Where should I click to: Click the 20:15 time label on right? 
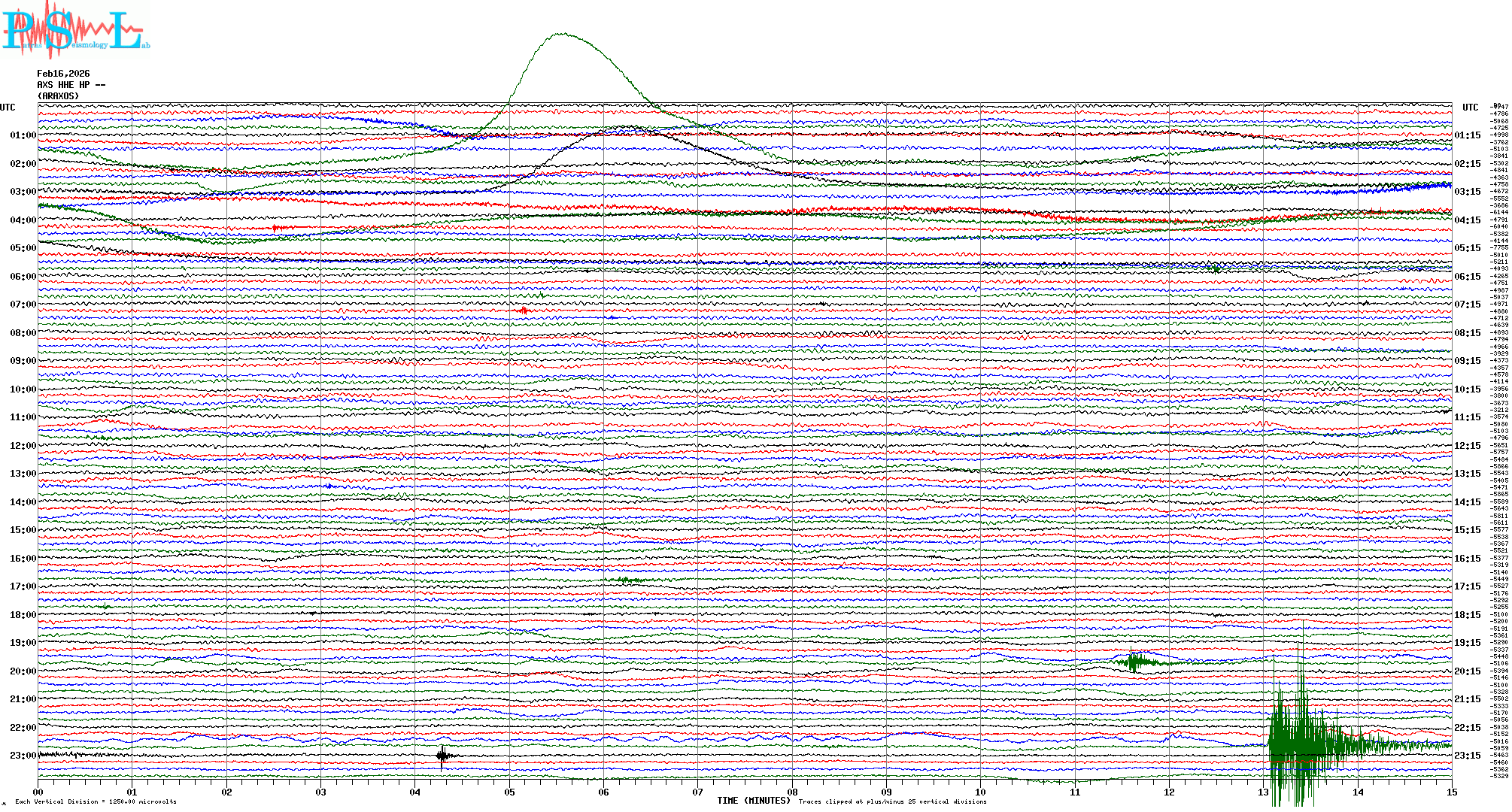(x=1467, y=671)
